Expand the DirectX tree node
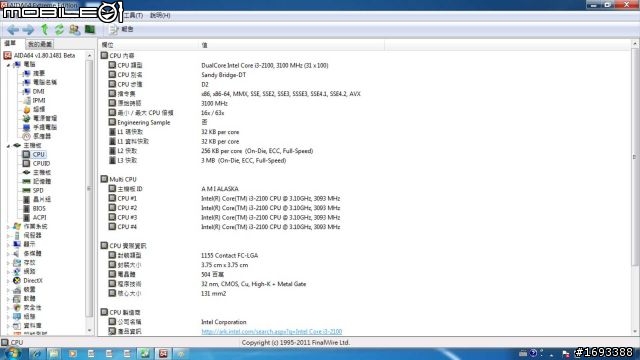The image size is (640, 360). click(x=8, y=281)
